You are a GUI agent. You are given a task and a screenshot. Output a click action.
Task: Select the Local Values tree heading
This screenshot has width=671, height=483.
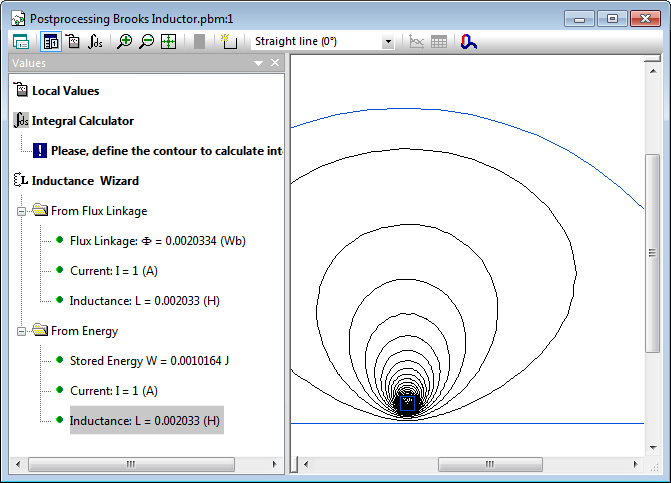click(65, 91)
